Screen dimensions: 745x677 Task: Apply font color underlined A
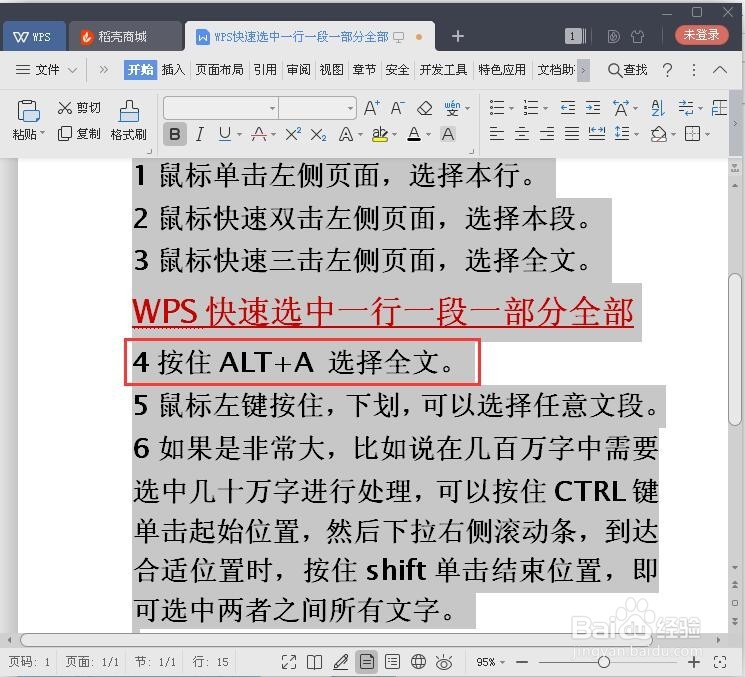pyautogui.click(x=414, y=134)
